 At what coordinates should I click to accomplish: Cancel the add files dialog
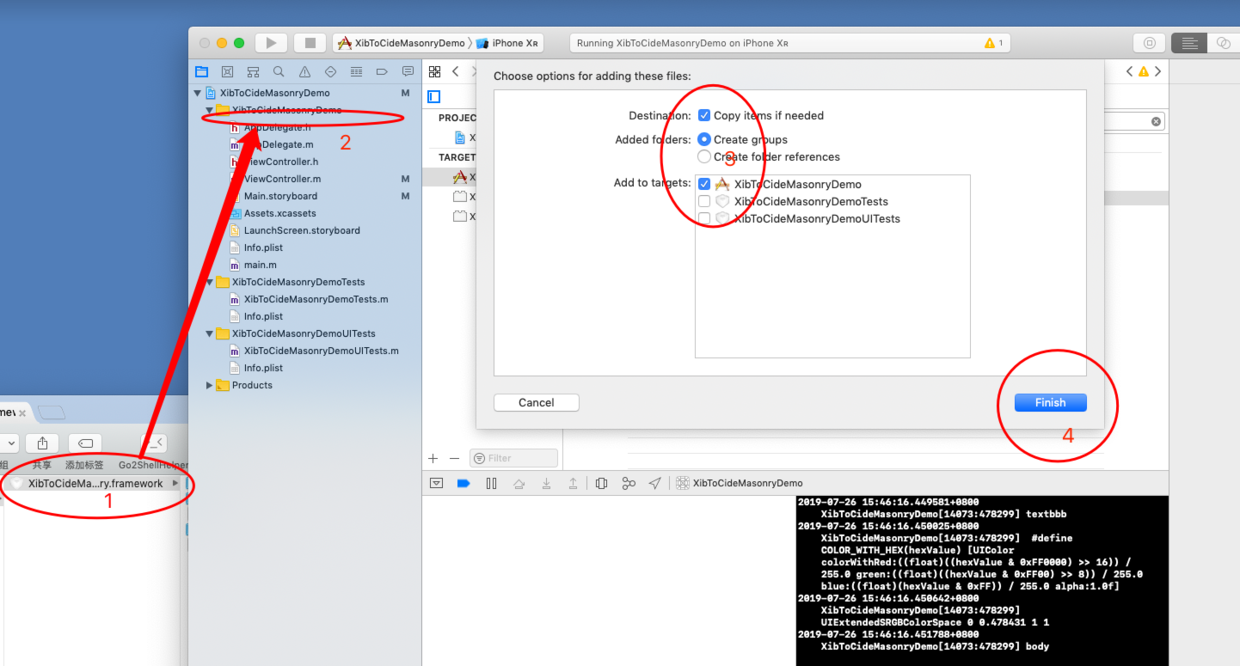pyautogui.click(x=536, y=402)
